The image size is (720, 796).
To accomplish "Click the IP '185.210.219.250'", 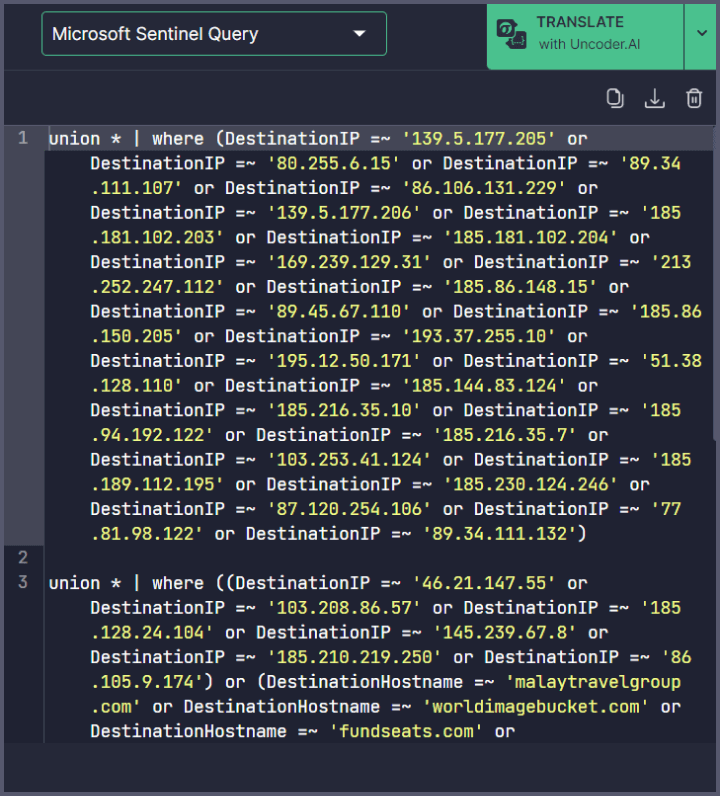I will coord(339,658).
